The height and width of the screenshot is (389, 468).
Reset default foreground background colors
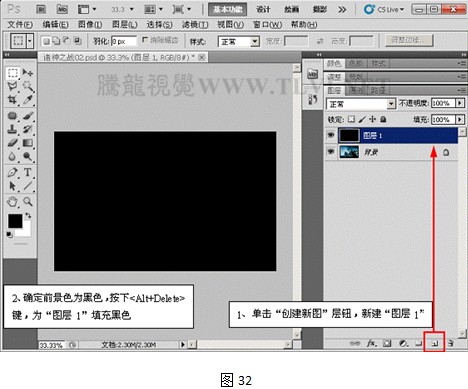point(9,235)
